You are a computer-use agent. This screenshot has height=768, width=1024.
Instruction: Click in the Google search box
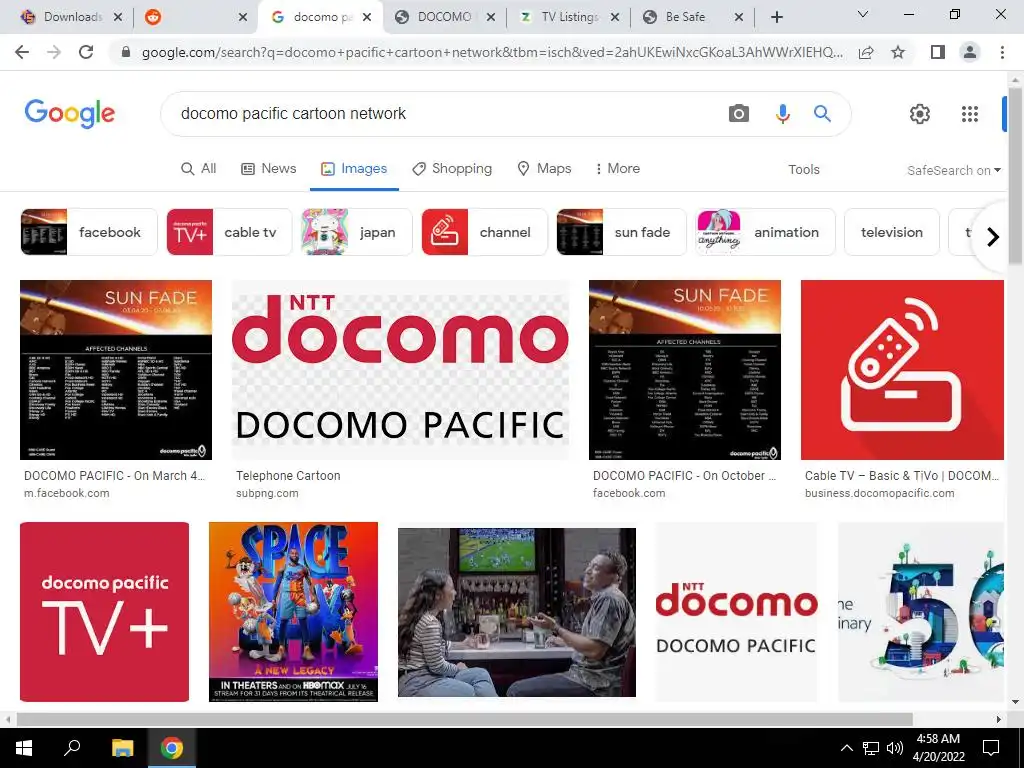444,114
